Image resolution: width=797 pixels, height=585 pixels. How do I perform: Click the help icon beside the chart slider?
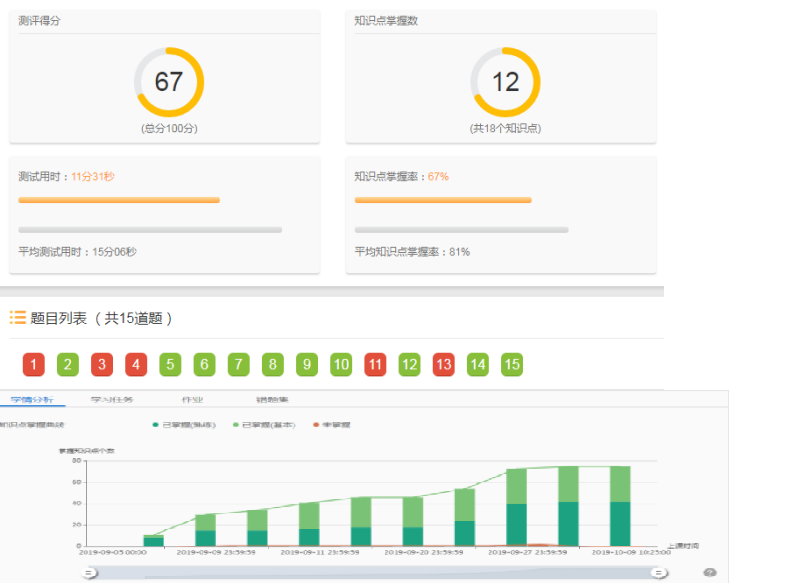click(x=710, y=573)
